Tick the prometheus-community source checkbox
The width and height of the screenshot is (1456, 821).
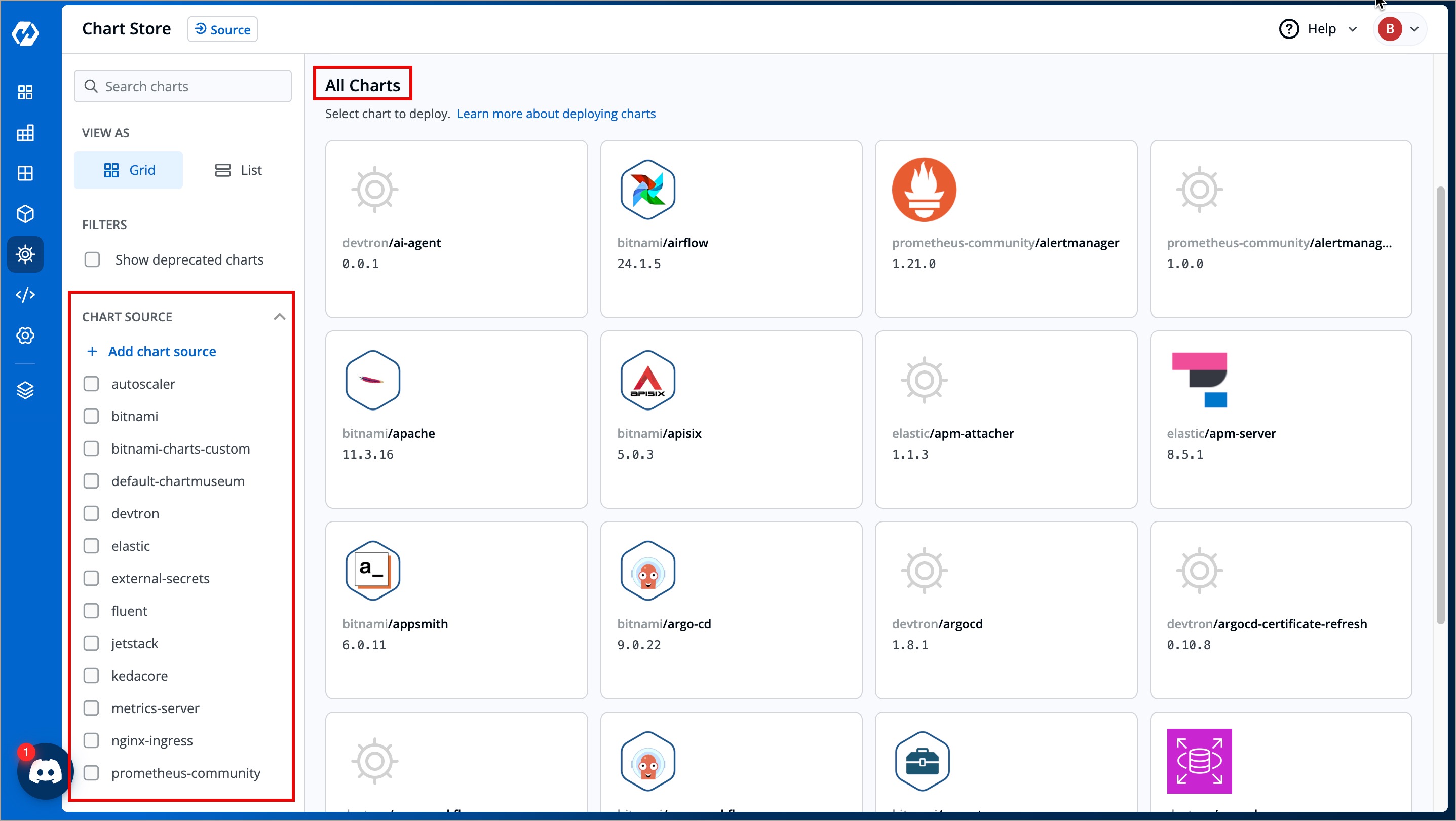point(91,773)
